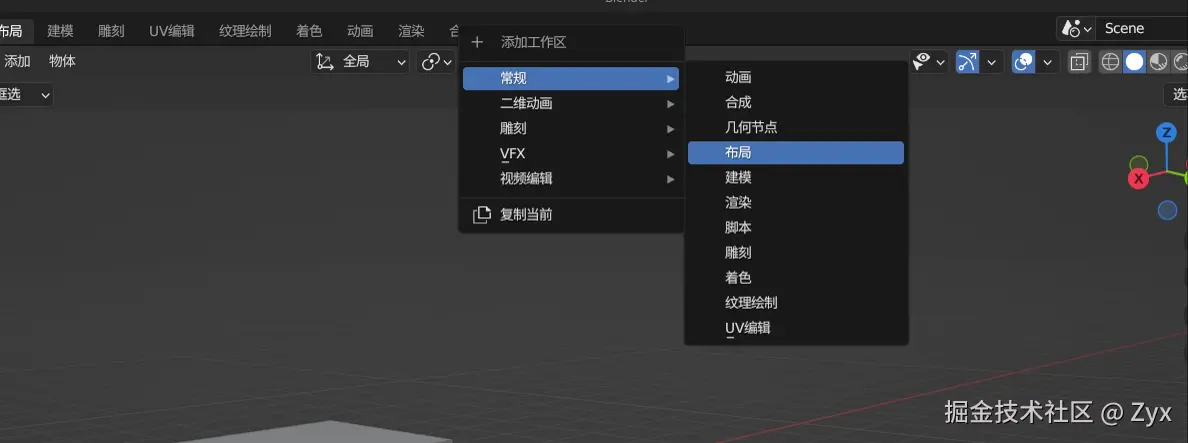This screenshot has width=1188, height=443.
Task: Click the arrow beside 二维动画
Action: pyautogui.click(x=671, y=104)
